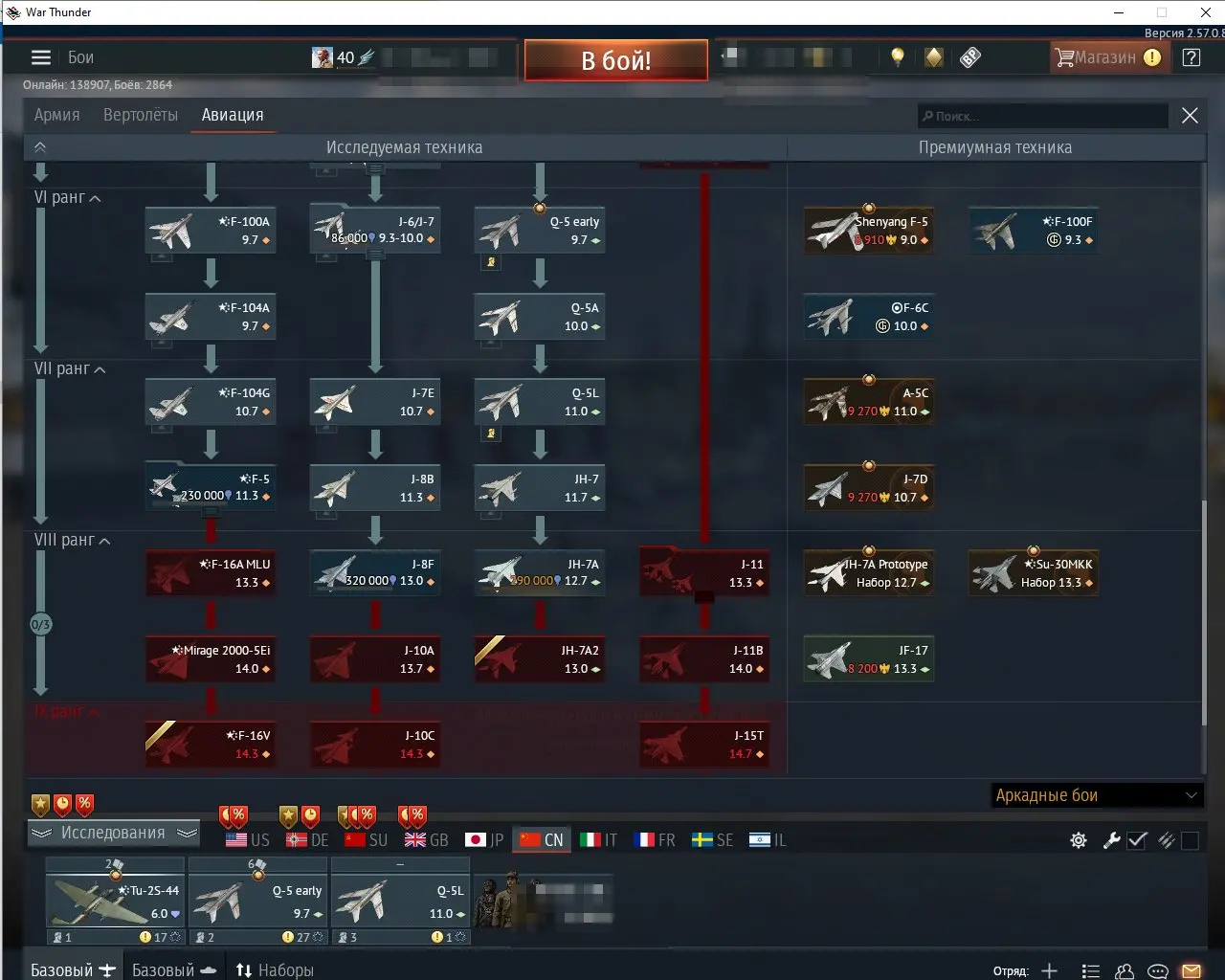Open the chat speech bubble icon
Screen dimensions: 1225x980
pos(1158,970)
